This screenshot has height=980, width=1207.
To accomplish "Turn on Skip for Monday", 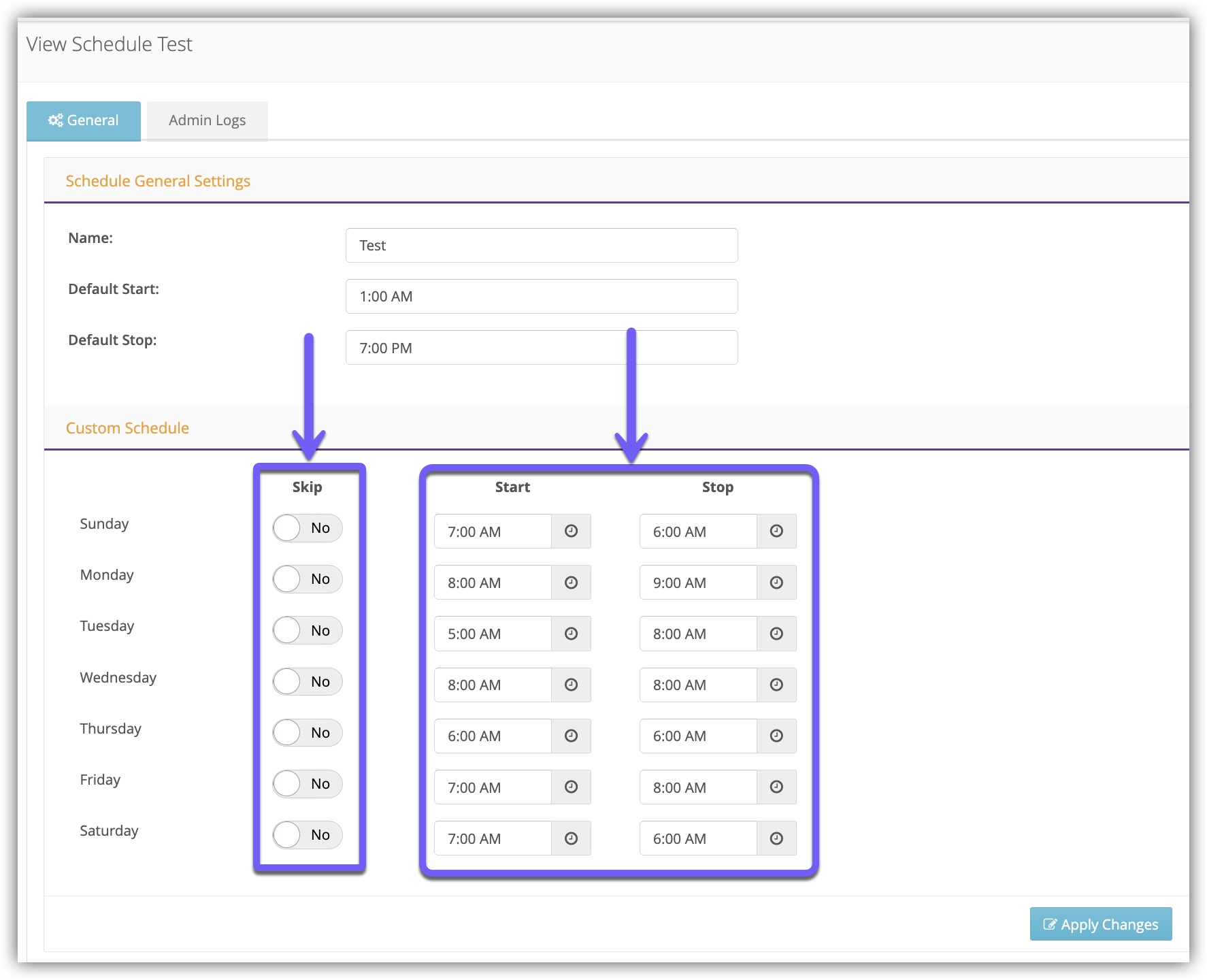I will (x=307, y=579).
